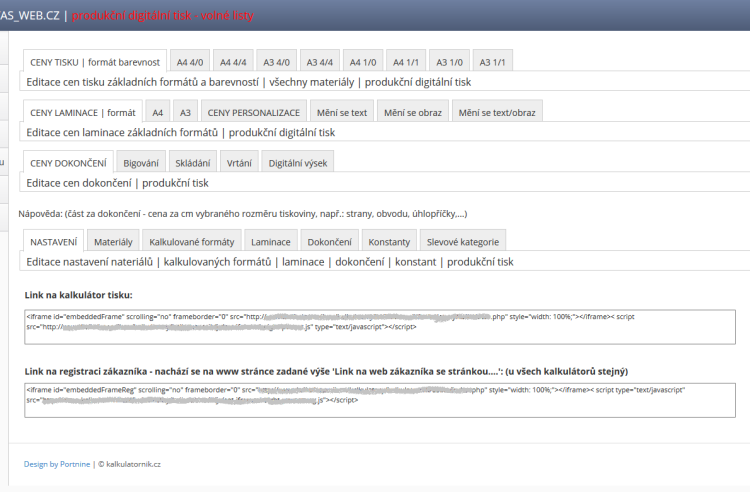Switch to the A4 4/0 tab
750x492 pixels.
point(190,62)
